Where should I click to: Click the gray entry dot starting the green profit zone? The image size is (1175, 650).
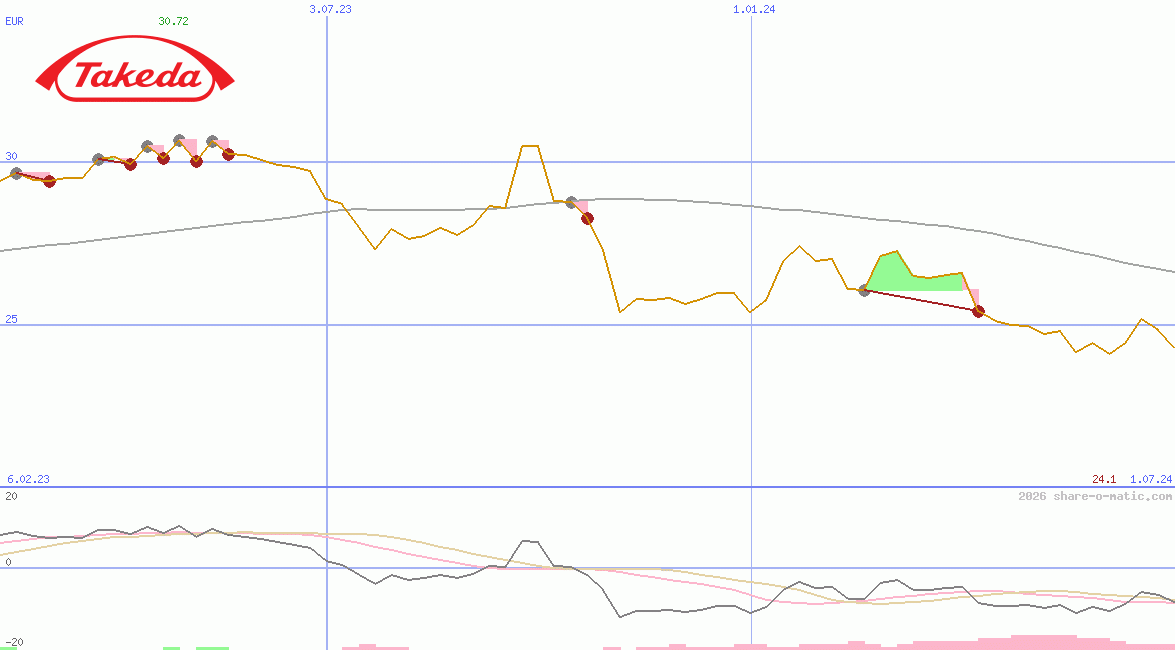pos(865,290)
